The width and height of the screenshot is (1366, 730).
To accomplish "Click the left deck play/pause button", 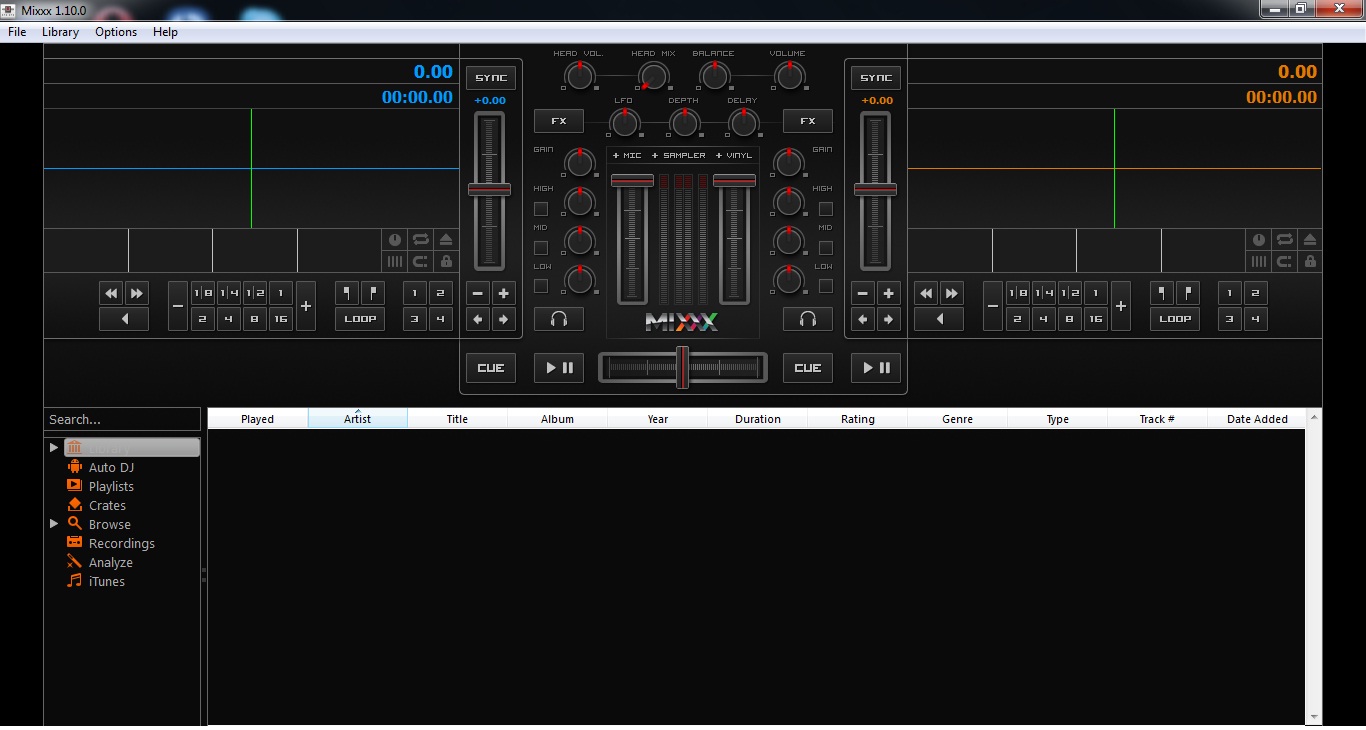I will click(x=559, y=368).
